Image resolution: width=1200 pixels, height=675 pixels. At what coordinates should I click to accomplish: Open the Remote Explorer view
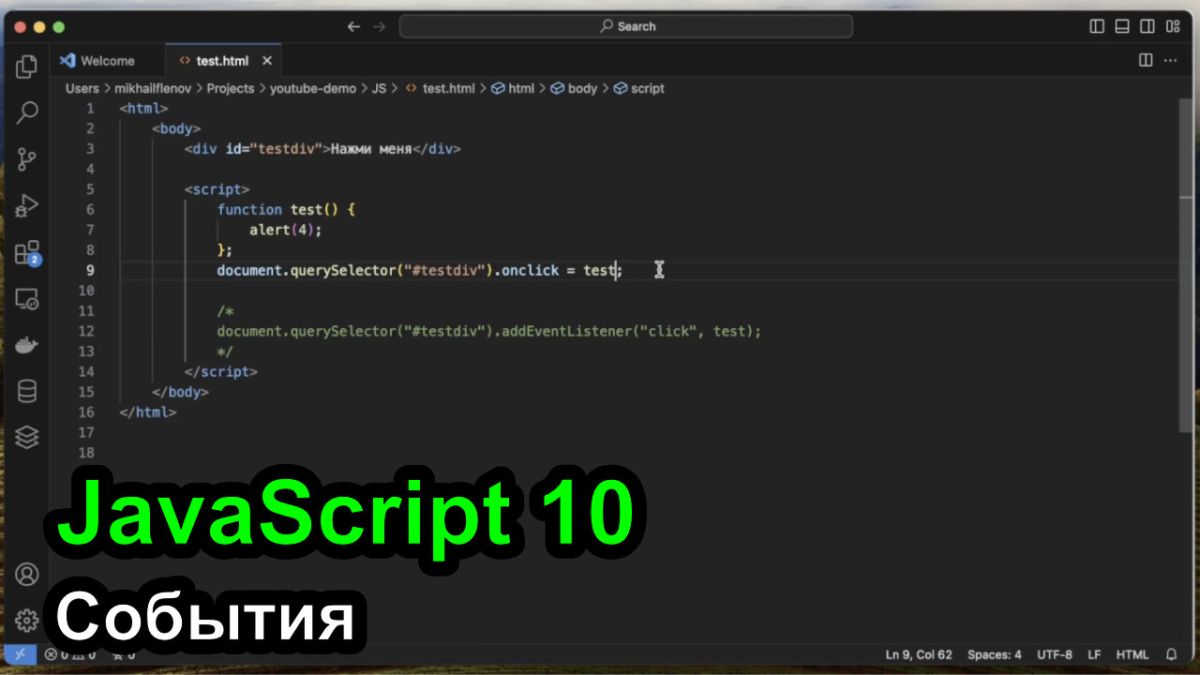27,298
